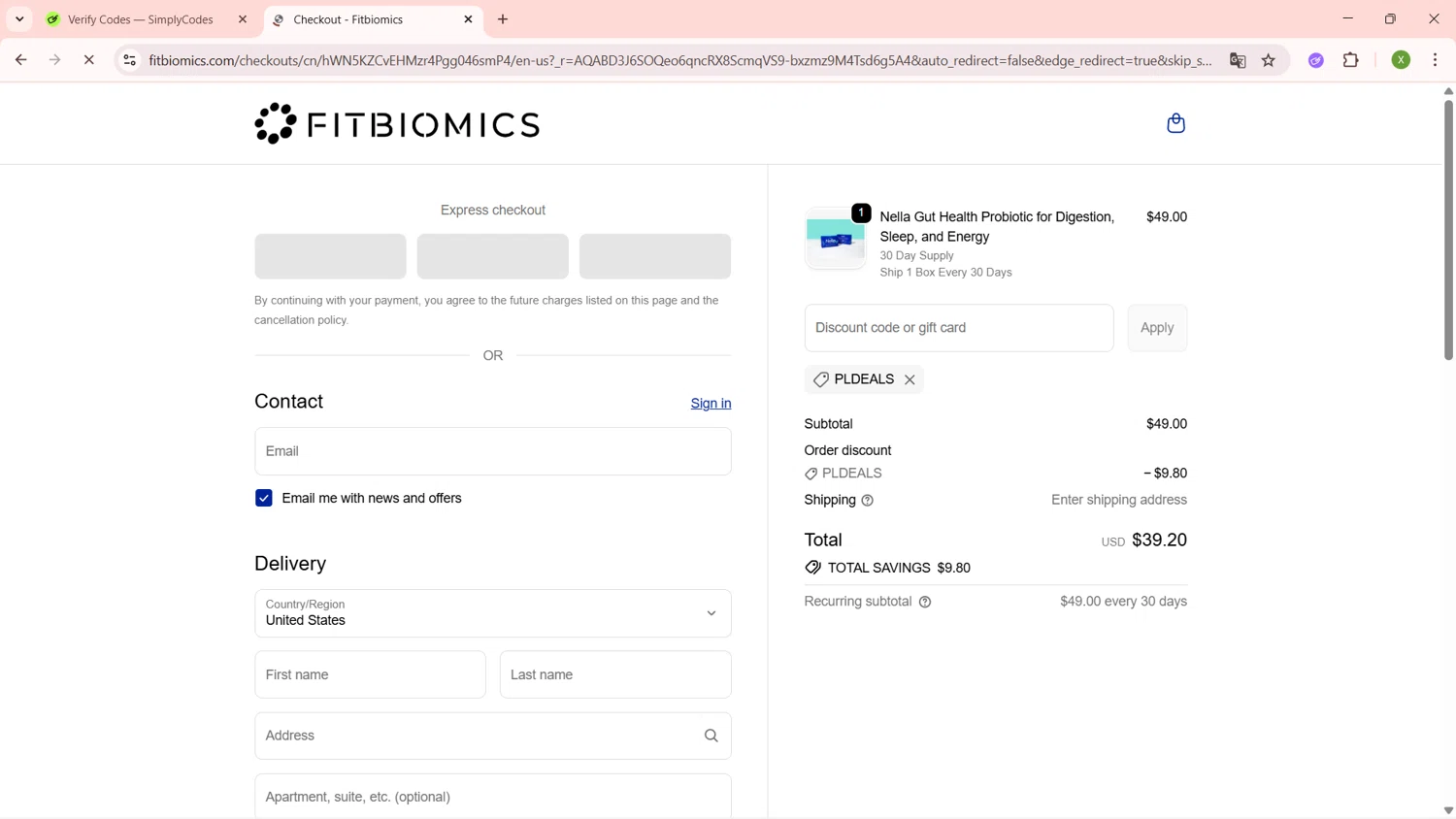Focus the Apartment, suite optional field
This screenshot has height=819, width=1456.
point(493,797)
